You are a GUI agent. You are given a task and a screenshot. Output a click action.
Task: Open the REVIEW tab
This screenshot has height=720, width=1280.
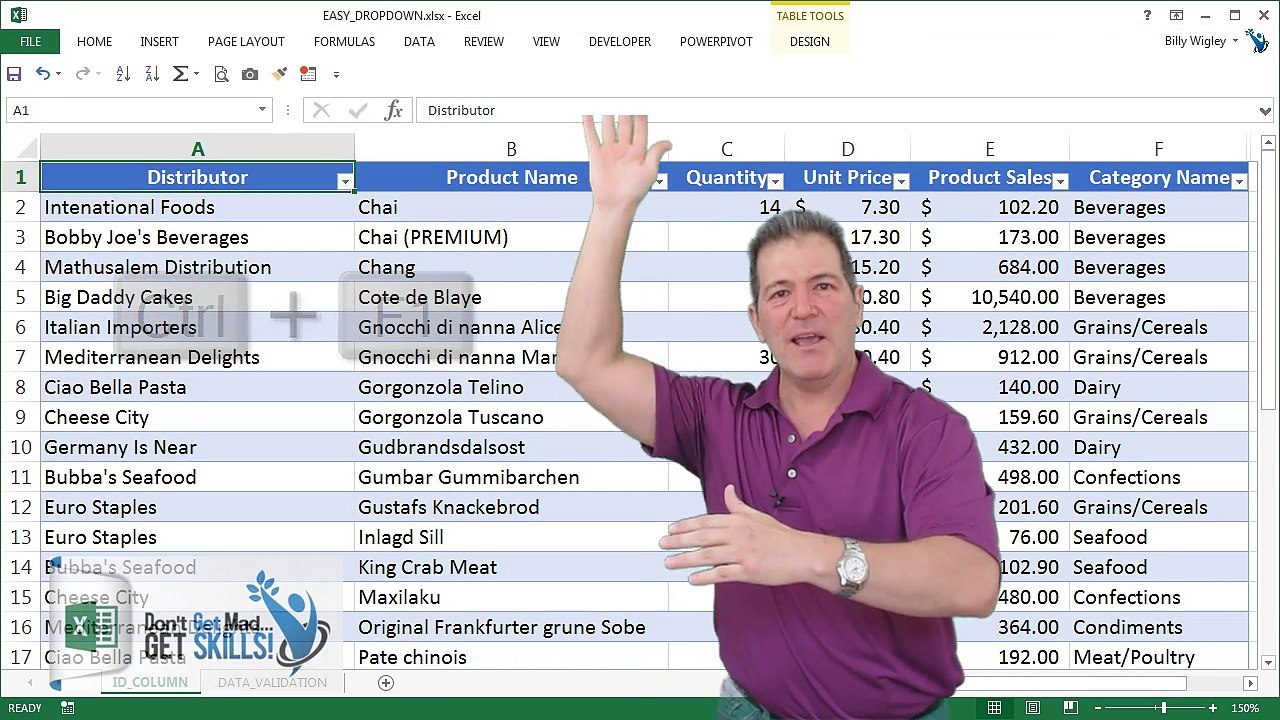pyautogui.click(x=483, y=42)
